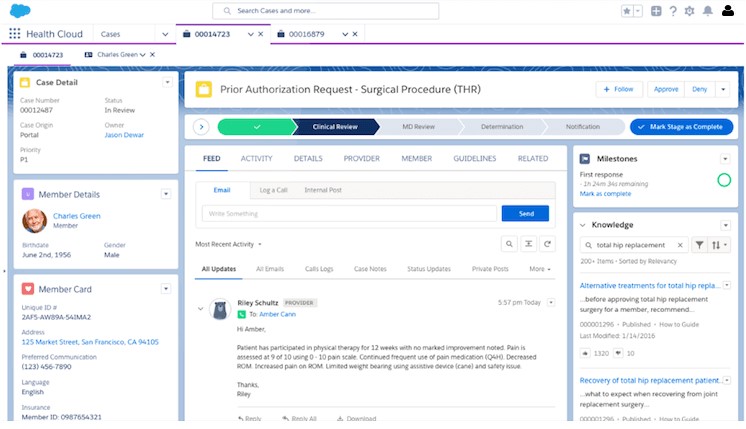The height and width of the screenshot is (429, 746).
Task: Collapse the Riley Schultz feed post
Action: (x=200, y=309)
